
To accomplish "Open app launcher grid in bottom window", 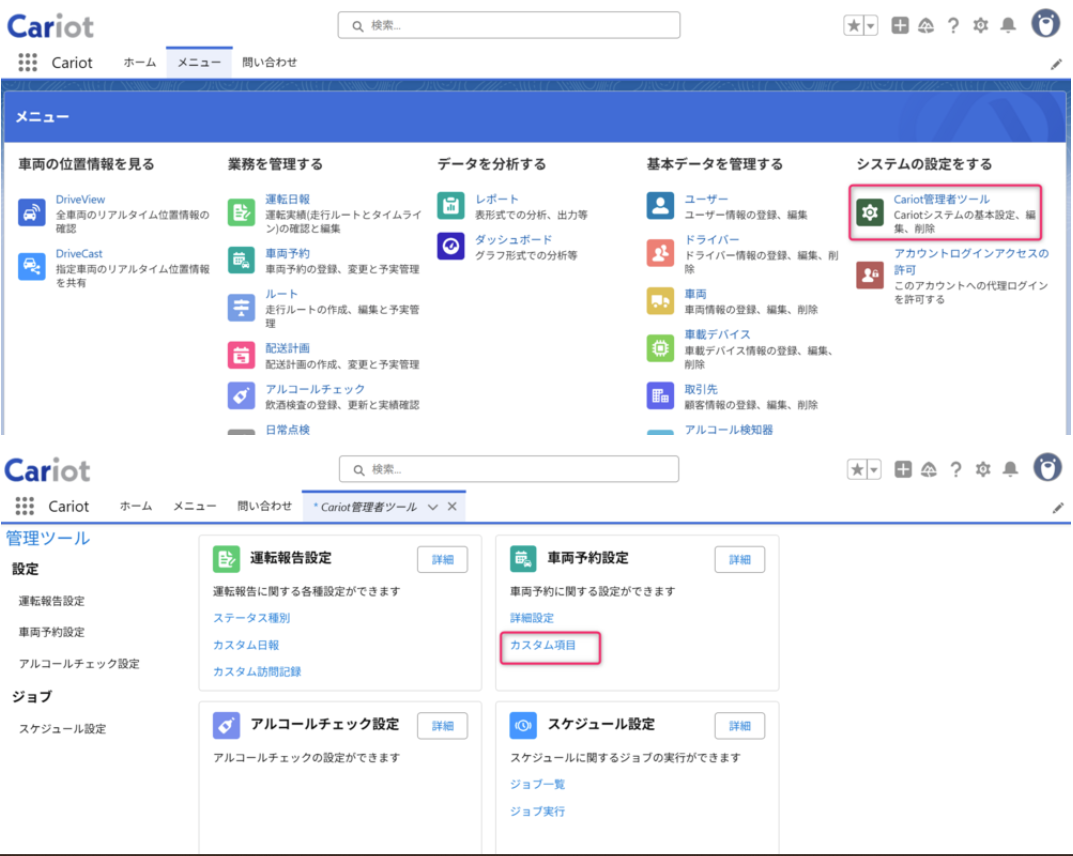I will click(25, 506).
